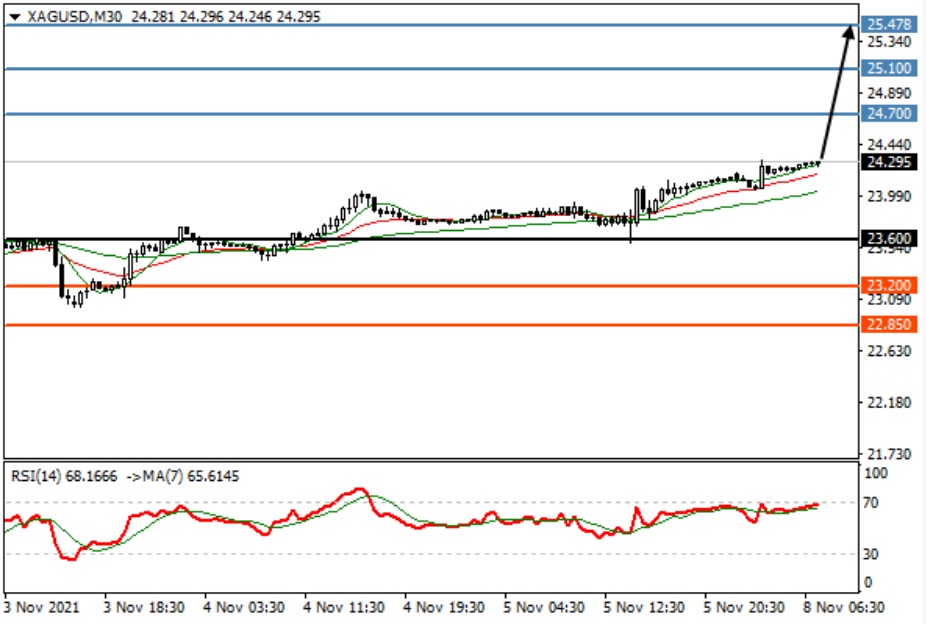Click the 8 Nov 06:30 time label
926x624 pixels.
coord(844,607)
